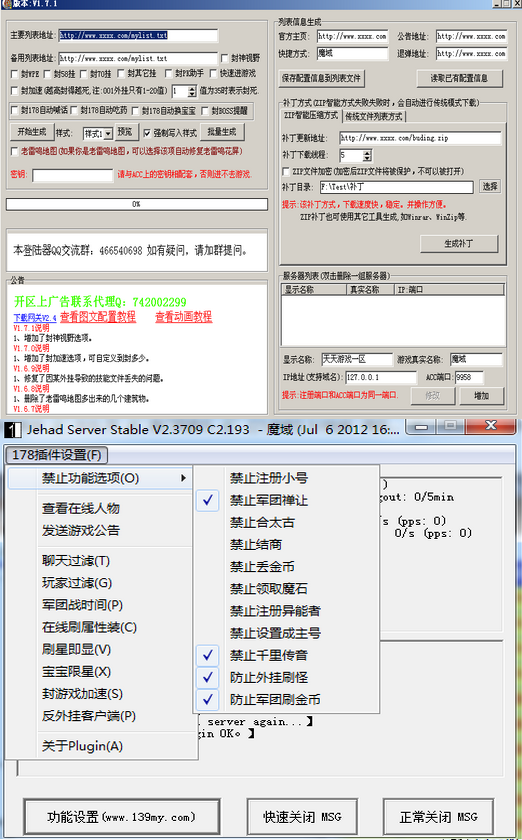Click the Jehad Server window title icon

click(x=13, y=430)
